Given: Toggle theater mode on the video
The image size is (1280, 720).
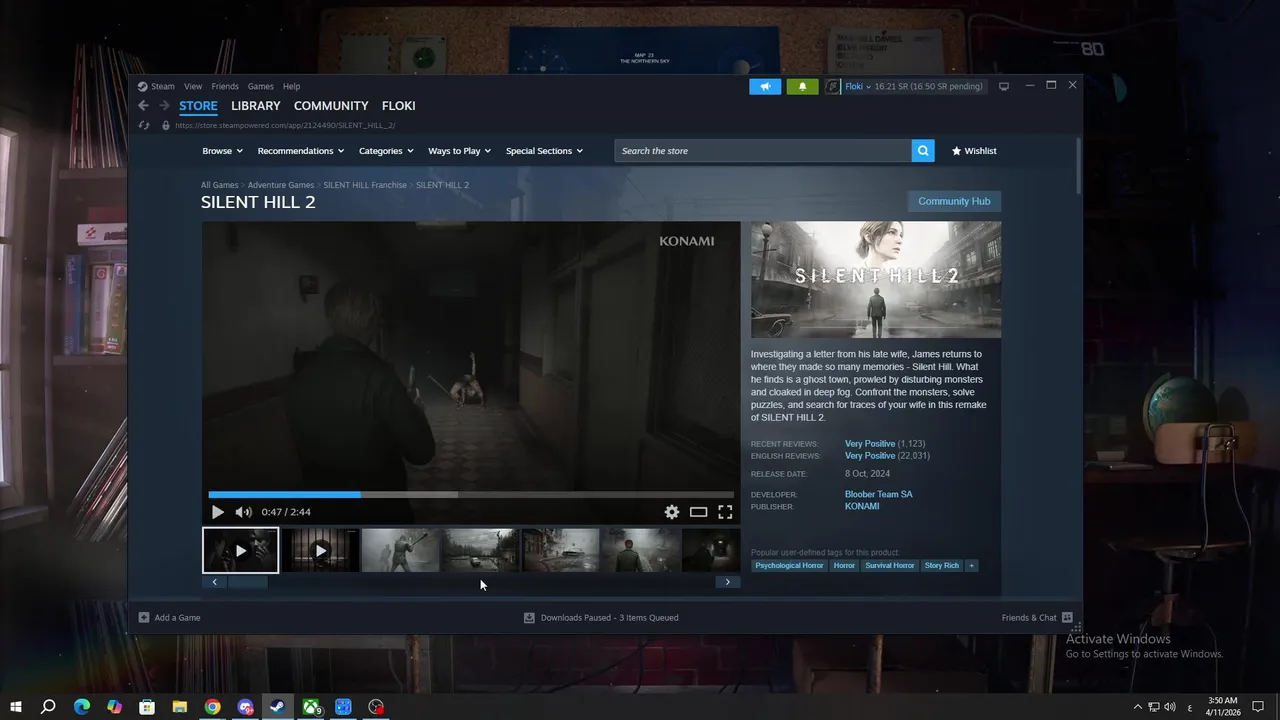Looking at the screenshot, I should point(698,512).
